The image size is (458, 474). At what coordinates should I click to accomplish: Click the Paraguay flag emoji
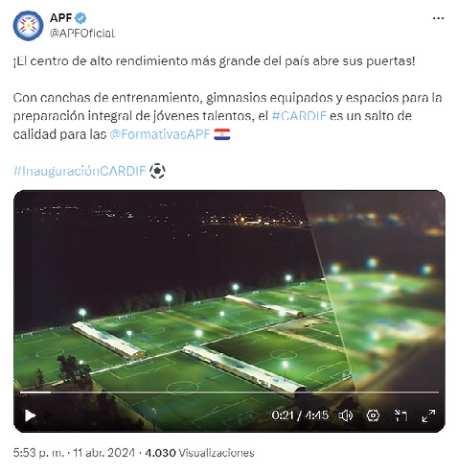tap(222, 134)
